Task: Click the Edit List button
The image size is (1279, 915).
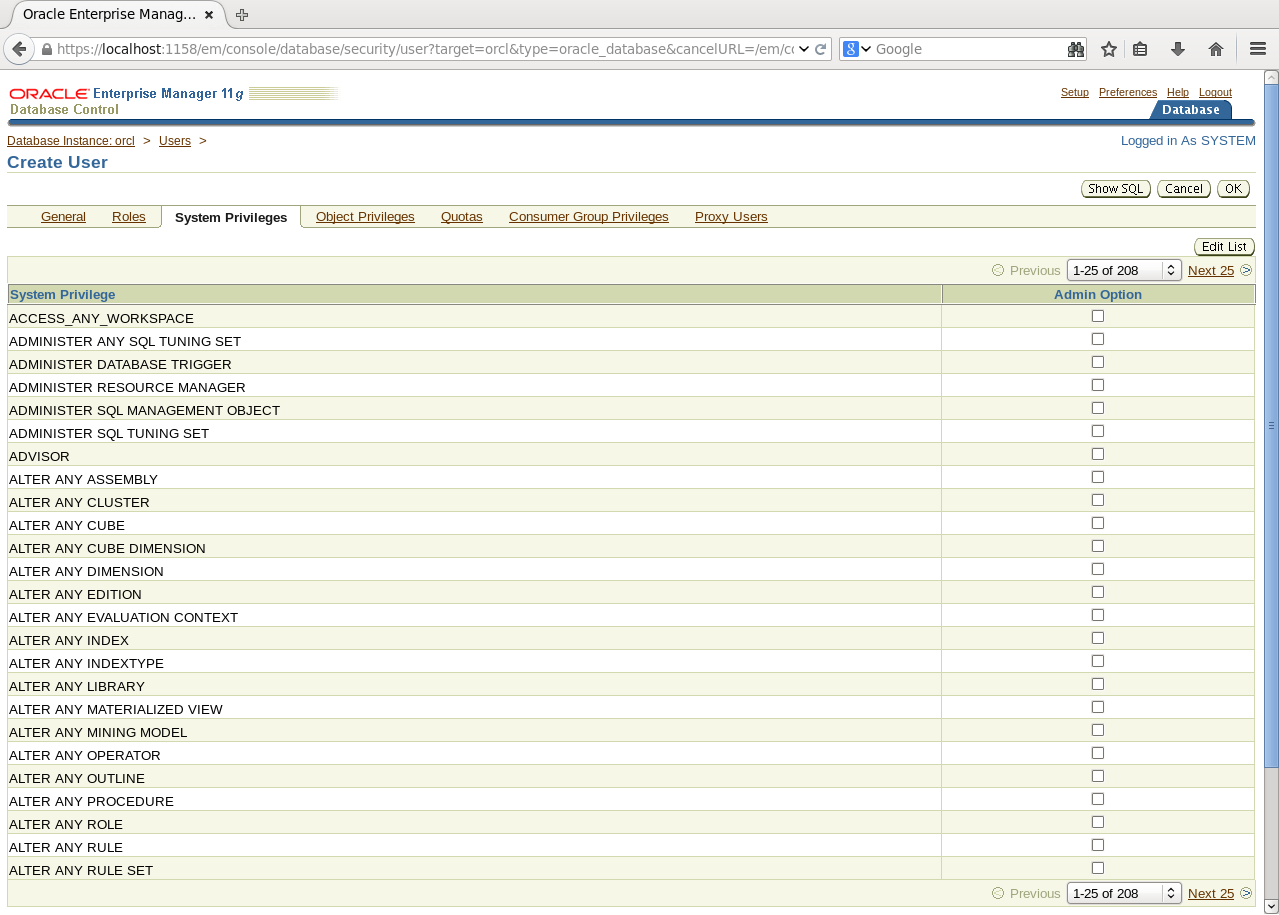Action: [1224, 247]
